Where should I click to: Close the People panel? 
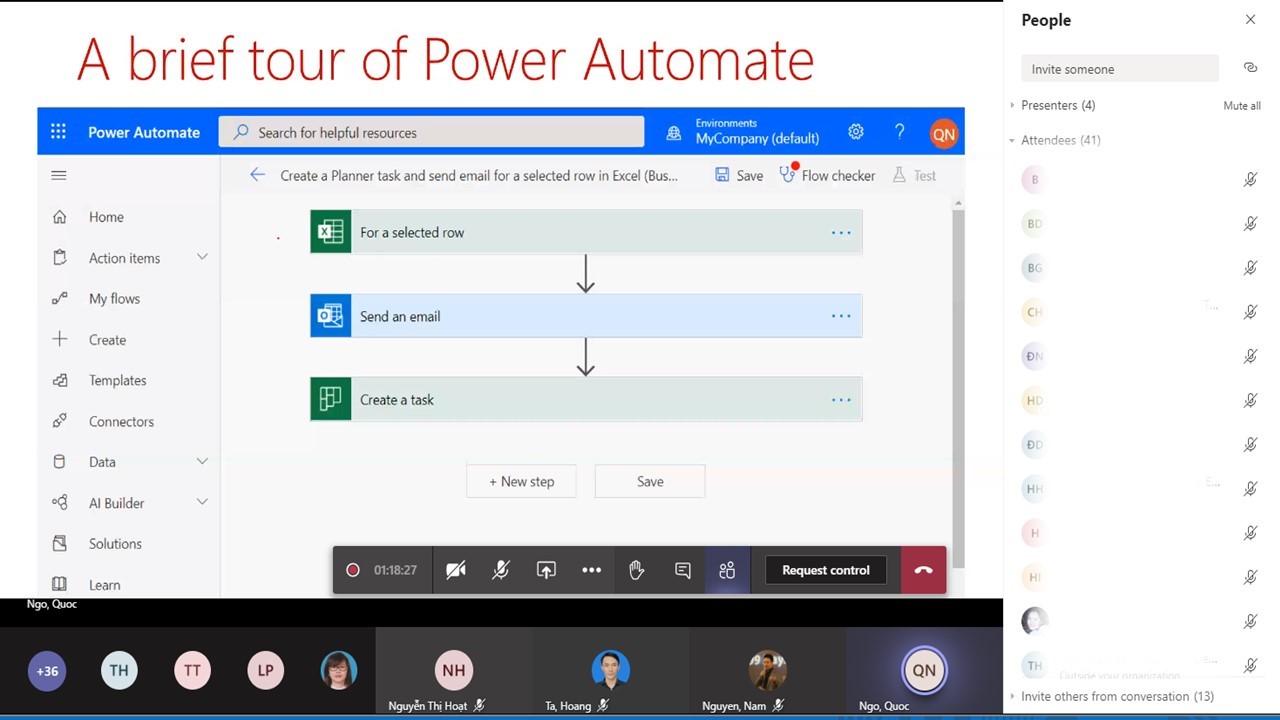pos(1250,19)
